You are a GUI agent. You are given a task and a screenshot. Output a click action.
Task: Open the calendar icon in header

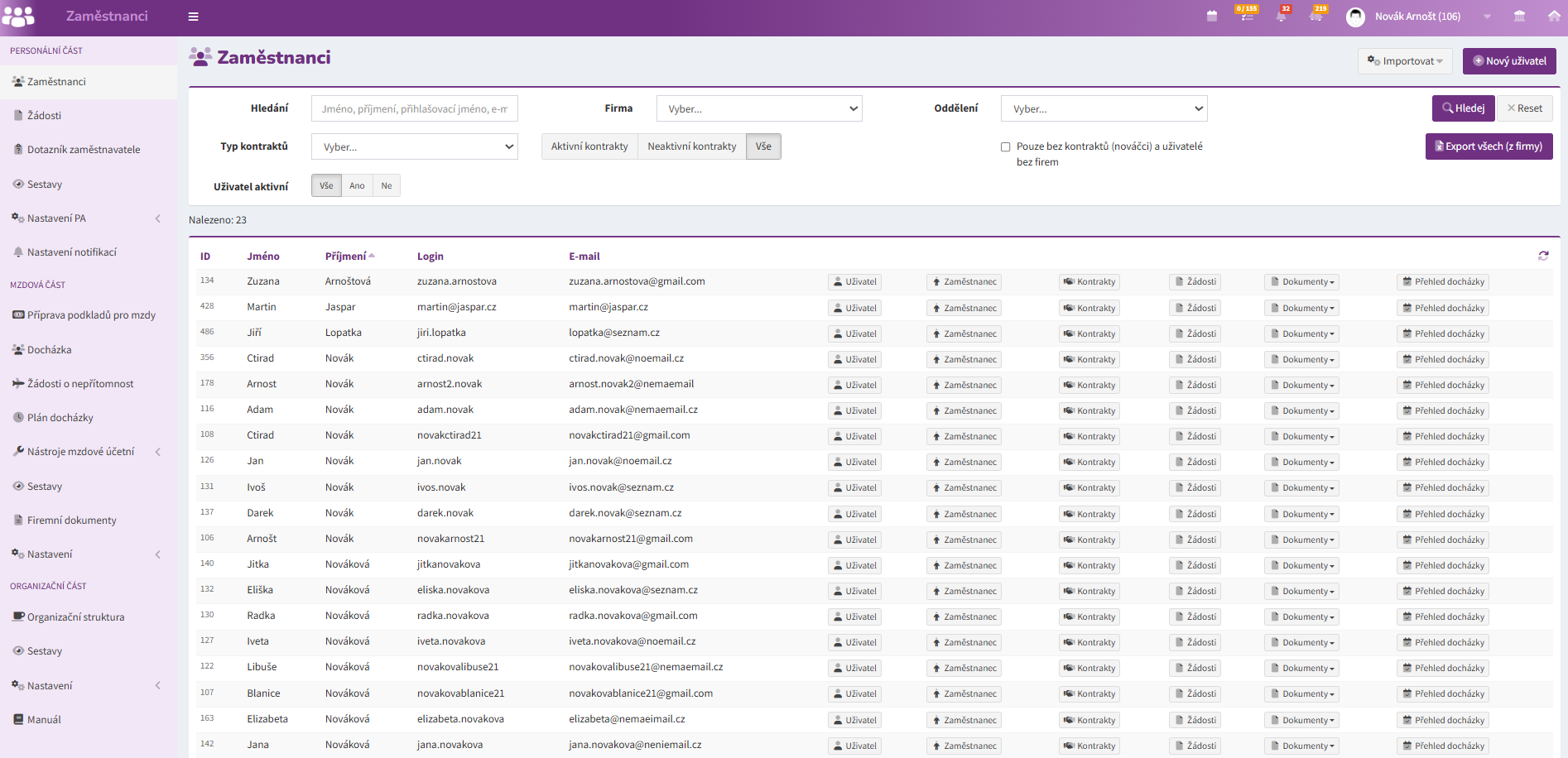tap(1212, 17)
